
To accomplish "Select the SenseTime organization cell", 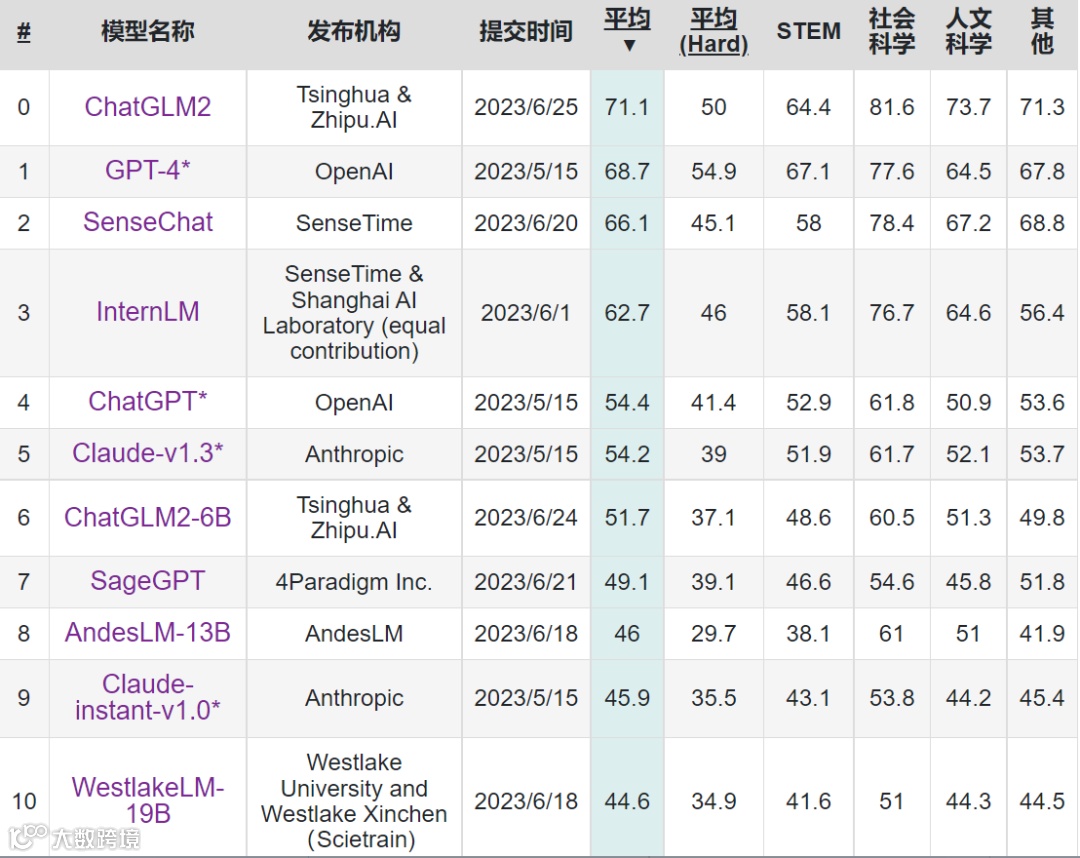I will [354, 223].
